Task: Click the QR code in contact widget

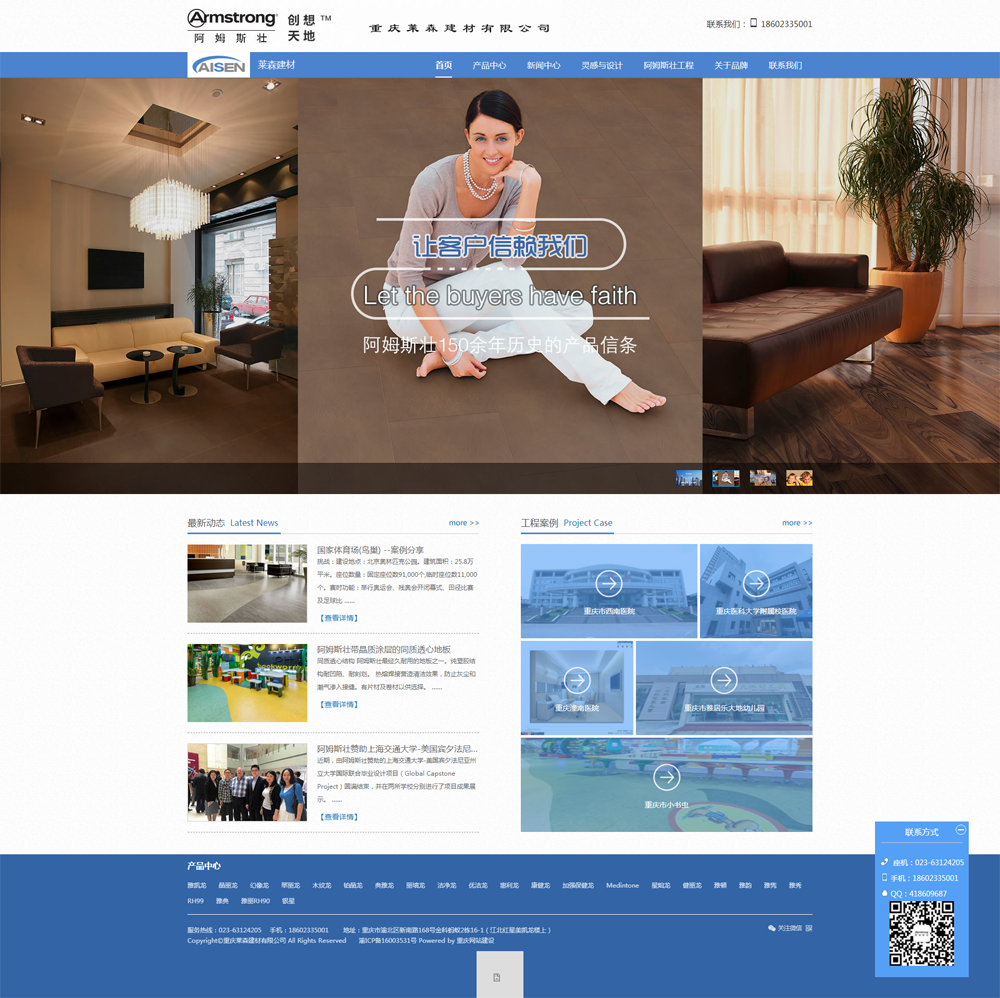Action: pyautogui.click(x=922, y=933)
